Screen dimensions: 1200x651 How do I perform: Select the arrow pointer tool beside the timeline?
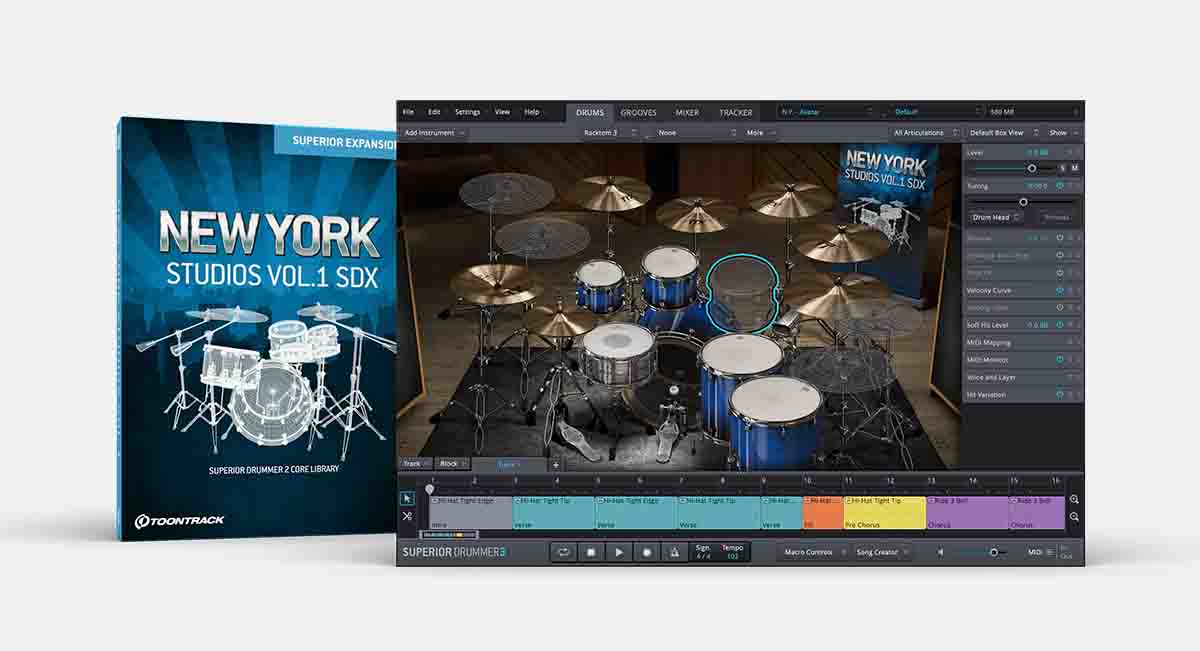[x=407, y=498]
